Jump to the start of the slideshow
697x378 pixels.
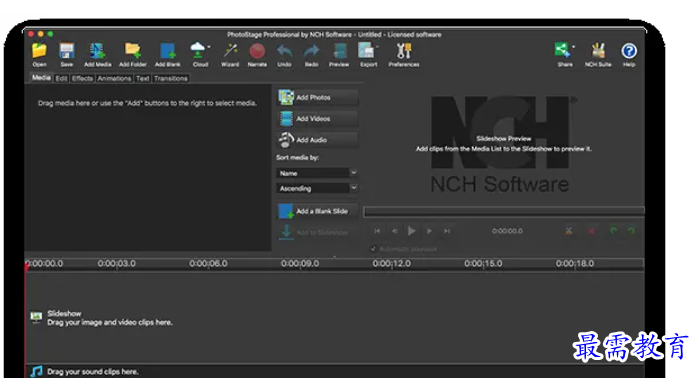pyautogui.click(x=377, y=231)
